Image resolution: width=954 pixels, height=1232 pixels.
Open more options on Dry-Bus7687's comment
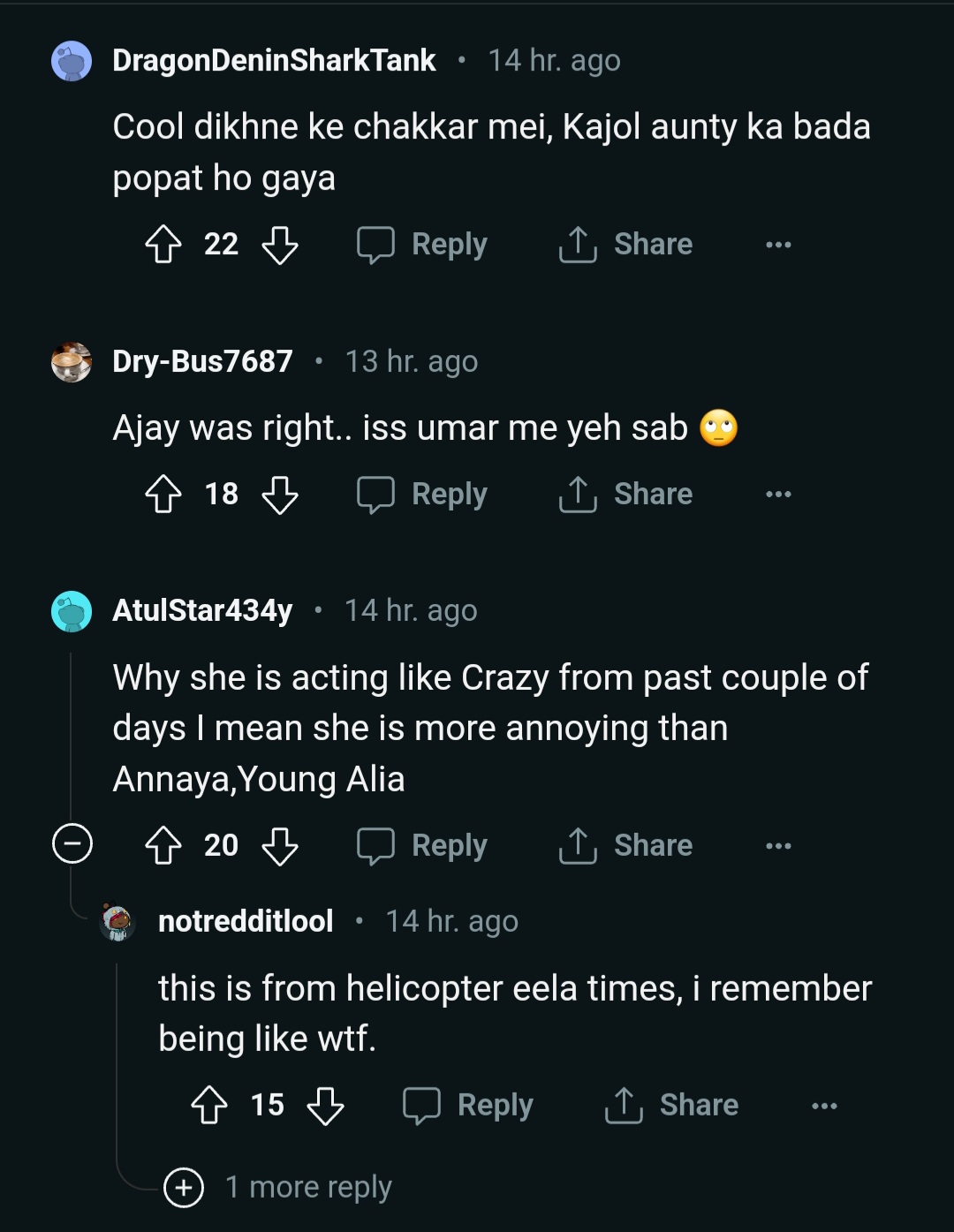tap(778, 495)
